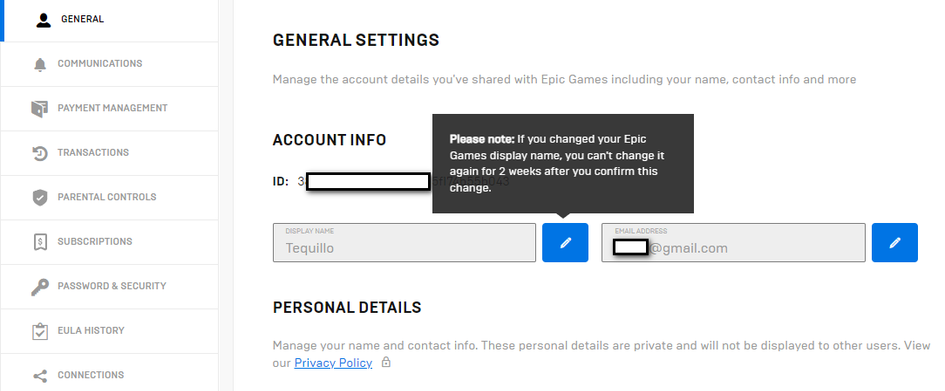This screenshot has width=945, height=391.
Task: Edit email address with pencil button
Action: (x=894, y=243)
